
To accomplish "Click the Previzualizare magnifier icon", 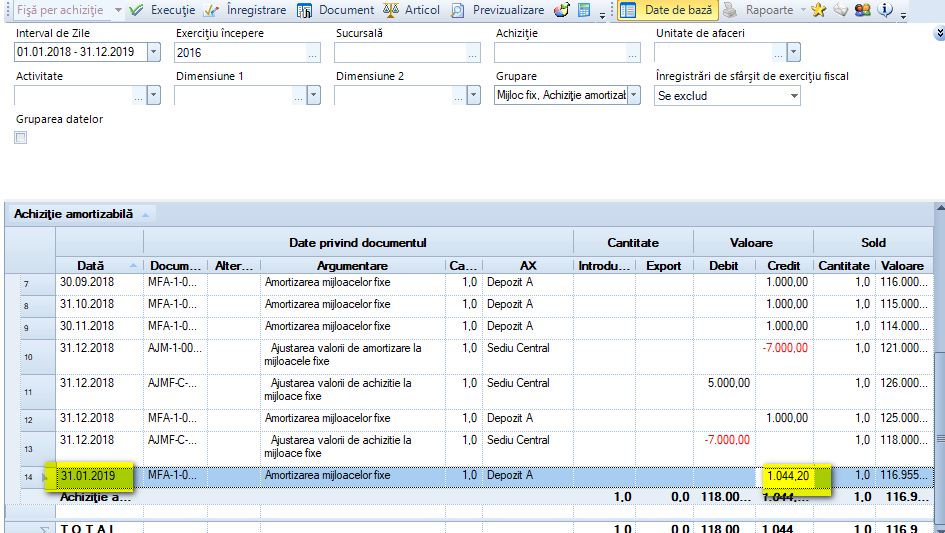I will pyautogui.click(x=458, y=10).
